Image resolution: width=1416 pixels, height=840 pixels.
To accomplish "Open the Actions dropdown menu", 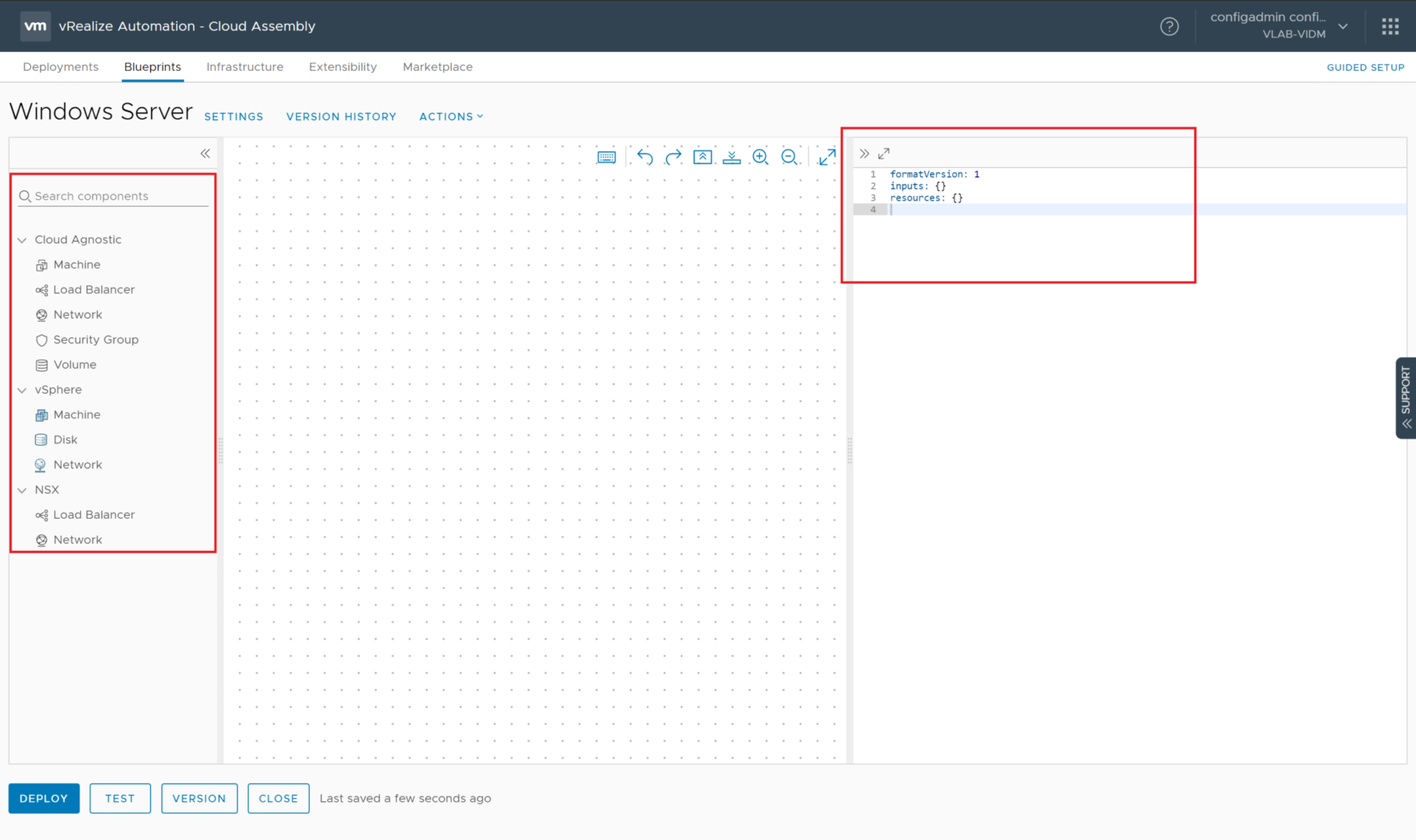I will click(x=450, y=117).
